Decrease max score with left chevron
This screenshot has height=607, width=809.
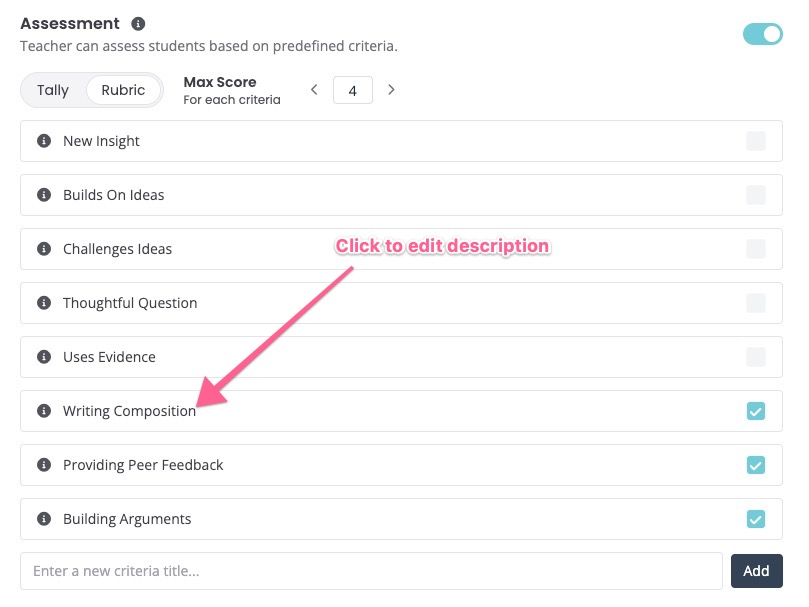314,90
